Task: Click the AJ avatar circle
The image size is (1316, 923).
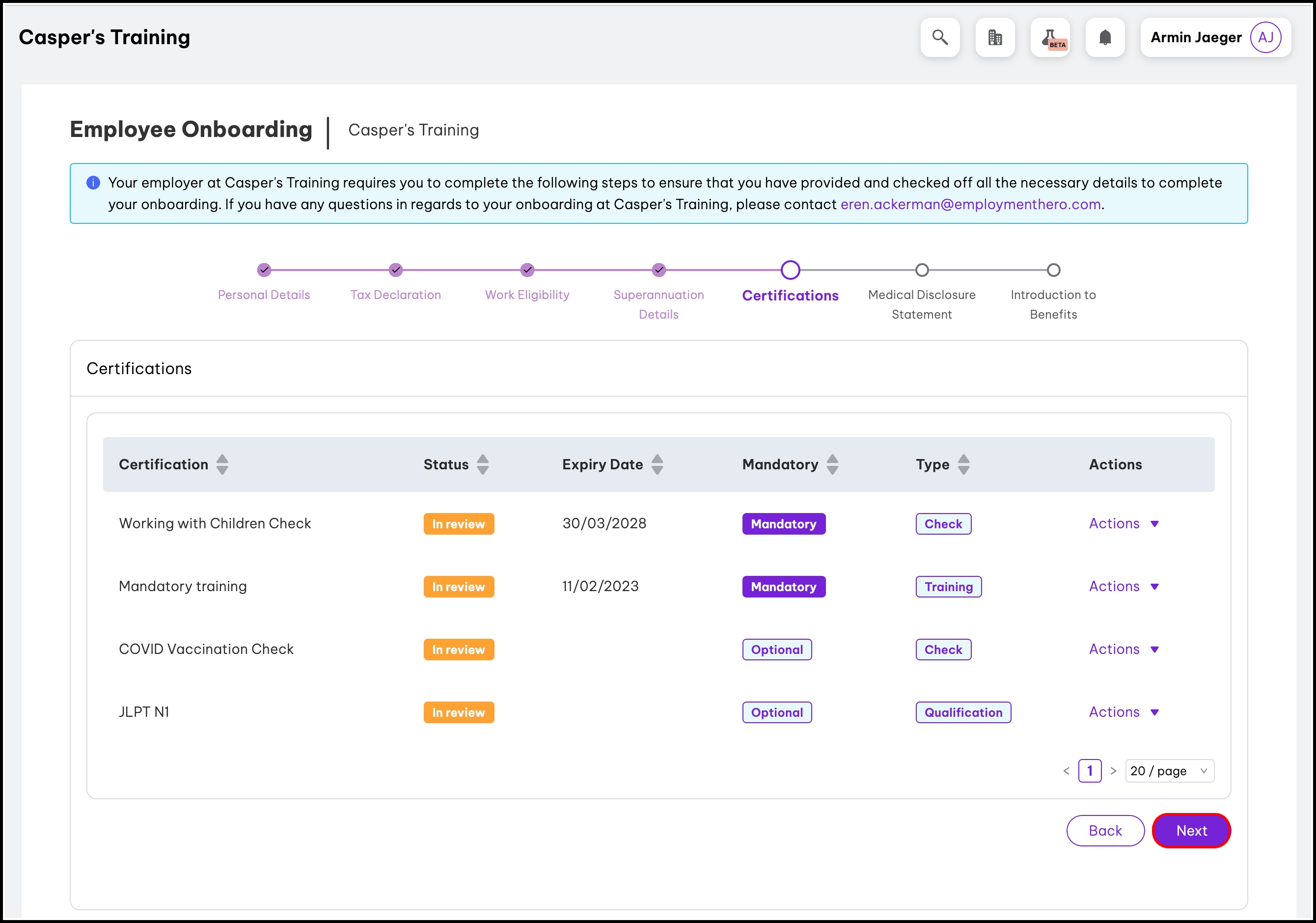Action: [1265, 38]
